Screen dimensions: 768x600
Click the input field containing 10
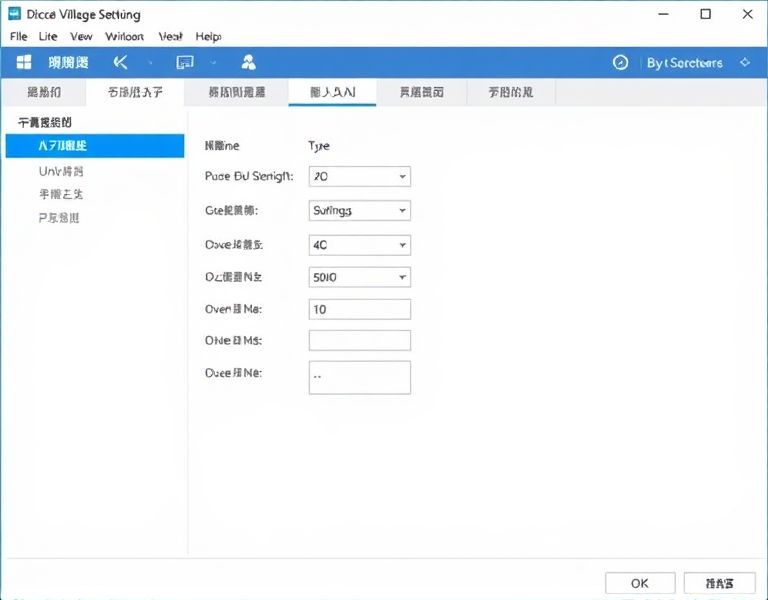click(360, 310)
